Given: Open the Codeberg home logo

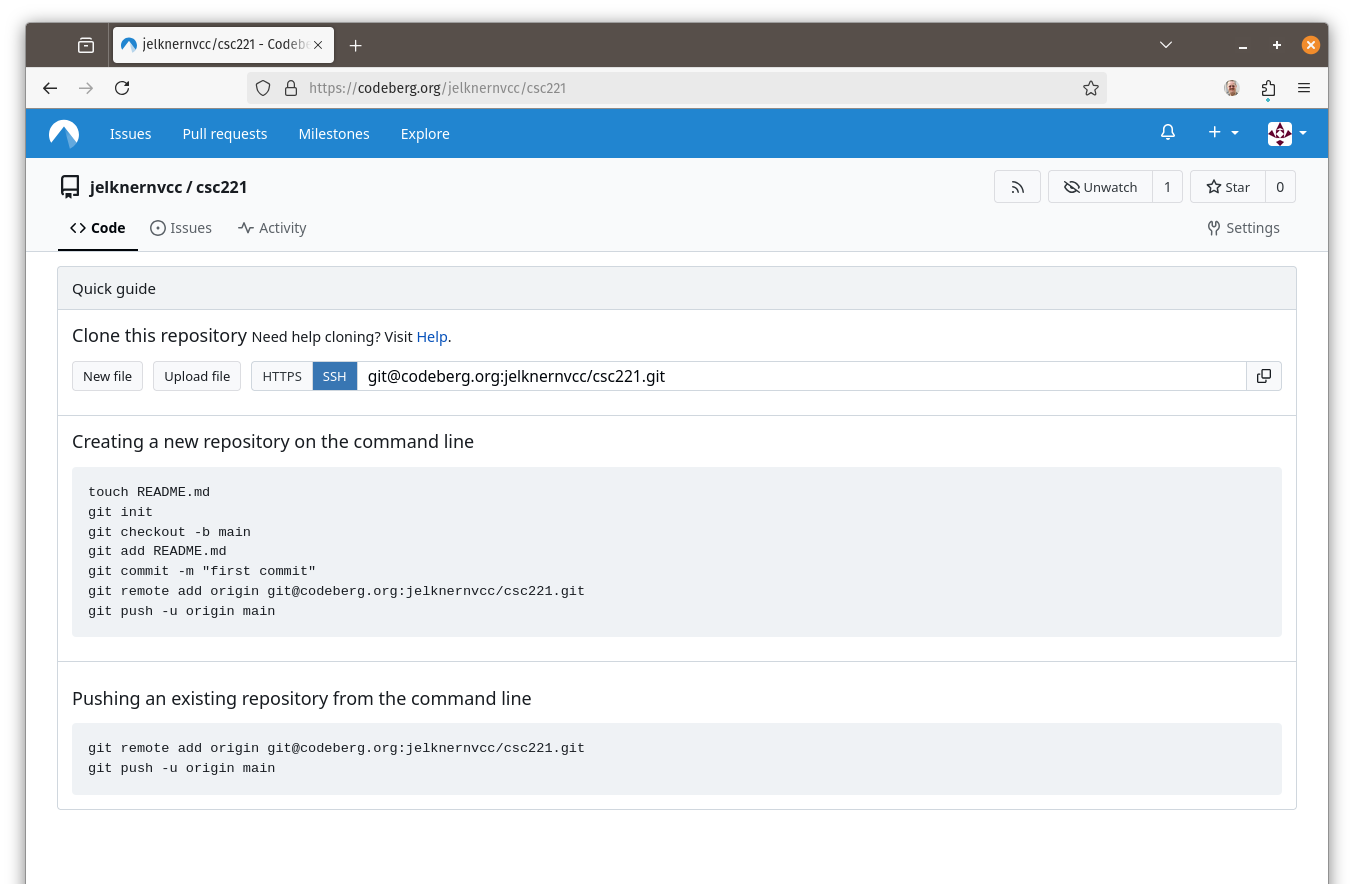Looking at the screenshot, I should 64,134.
